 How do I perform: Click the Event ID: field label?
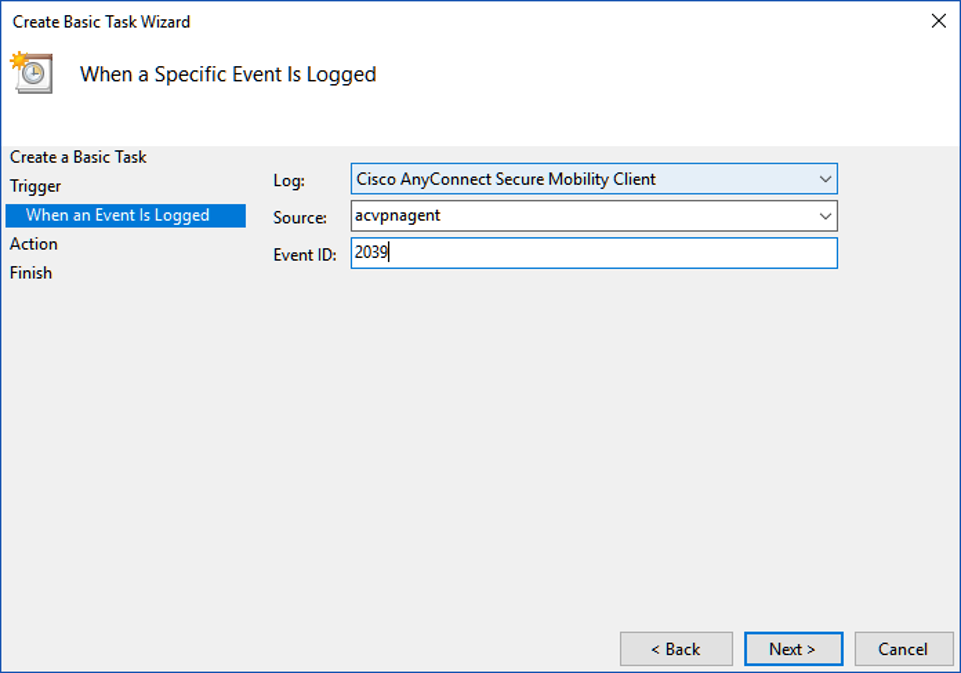303,254
